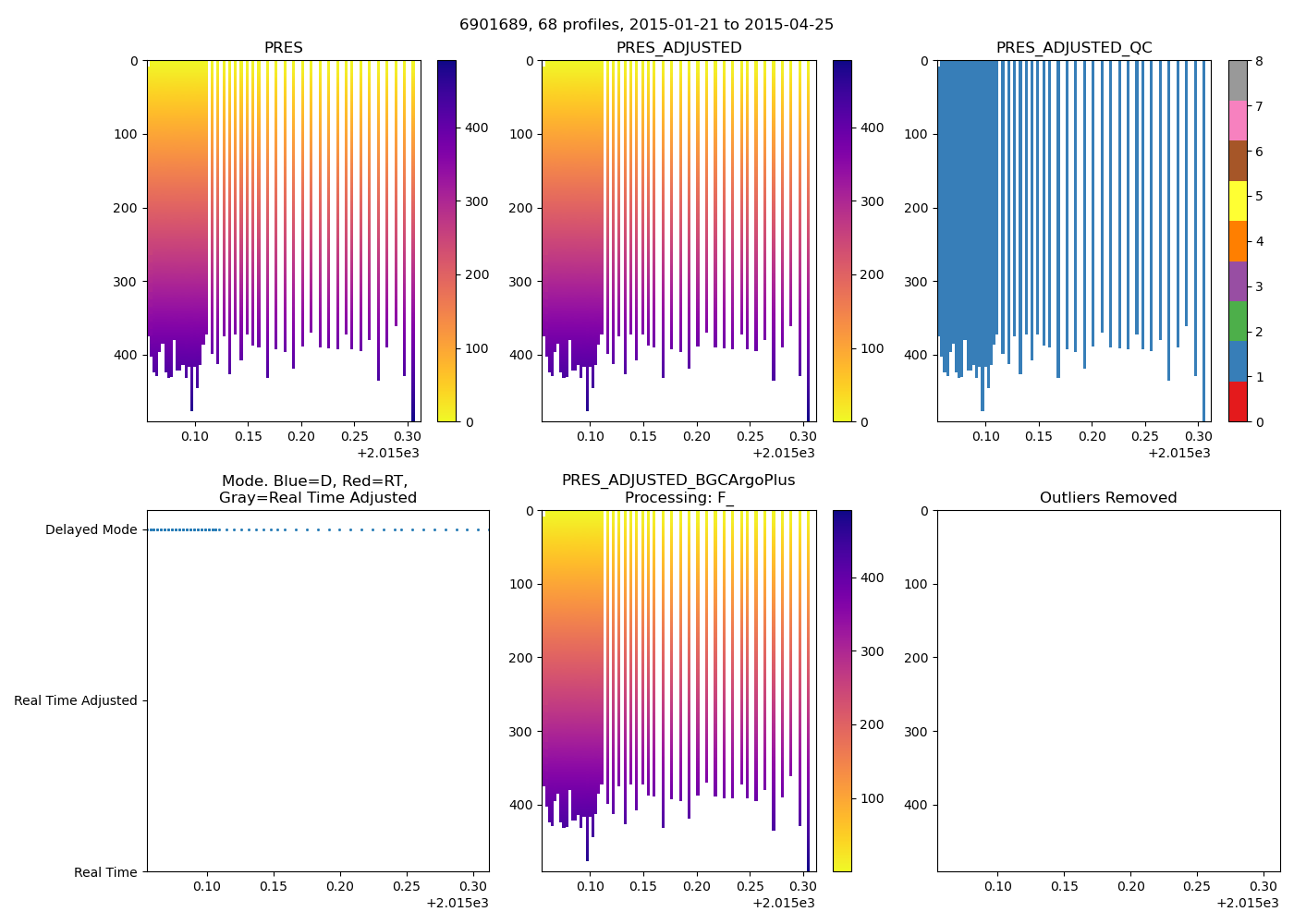Screen dimensions: 1294x924
Task: Click the Outliers Removed plot title
Action: [x=1107, y=498]
